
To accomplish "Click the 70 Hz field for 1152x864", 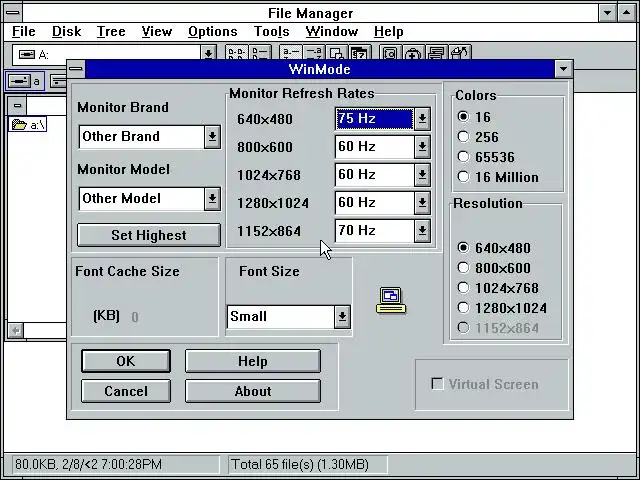I will (374, 231).
